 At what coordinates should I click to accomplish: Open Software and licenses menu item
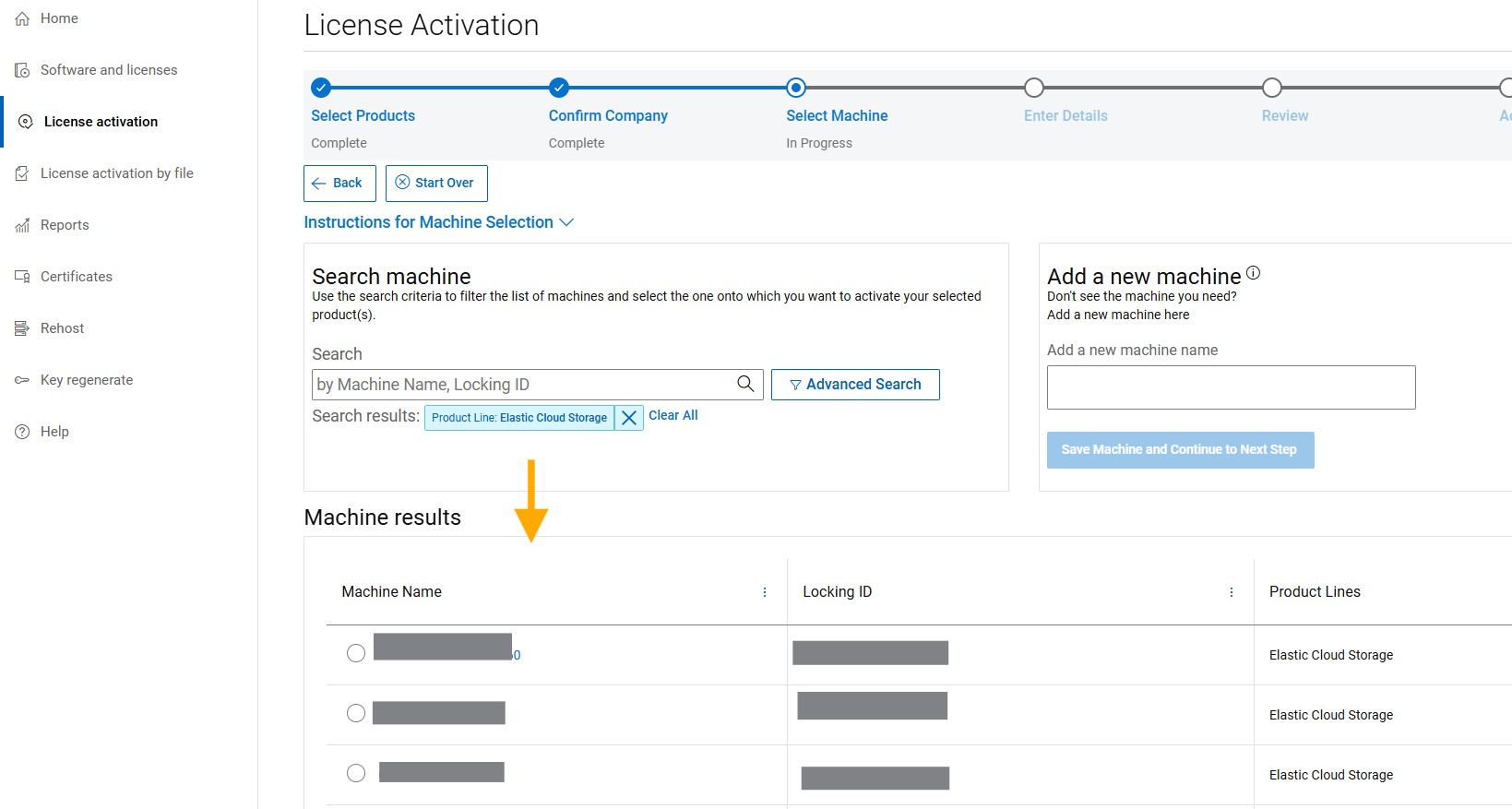(x=108, y=70)
